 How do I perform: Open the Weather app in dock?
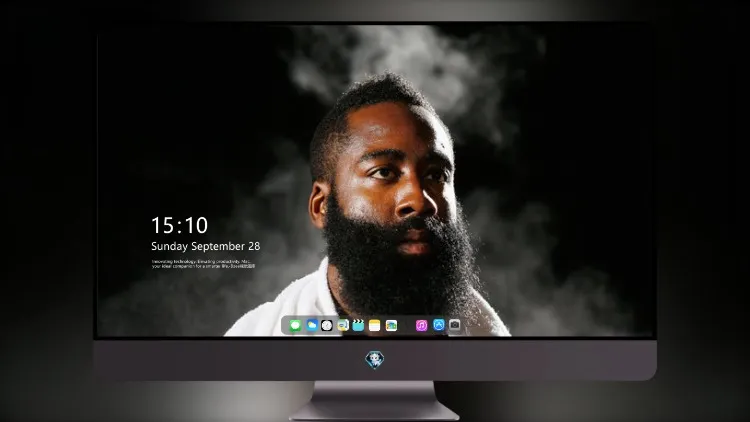pos(311,325)
